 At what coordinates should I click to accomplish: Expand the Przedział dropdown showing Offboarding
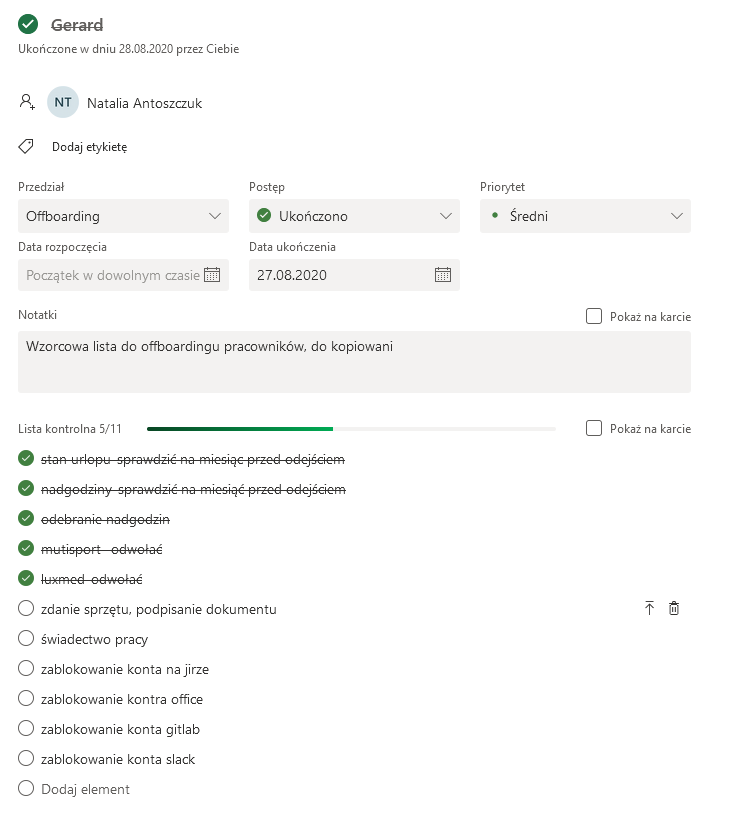(x=123, y=216)
